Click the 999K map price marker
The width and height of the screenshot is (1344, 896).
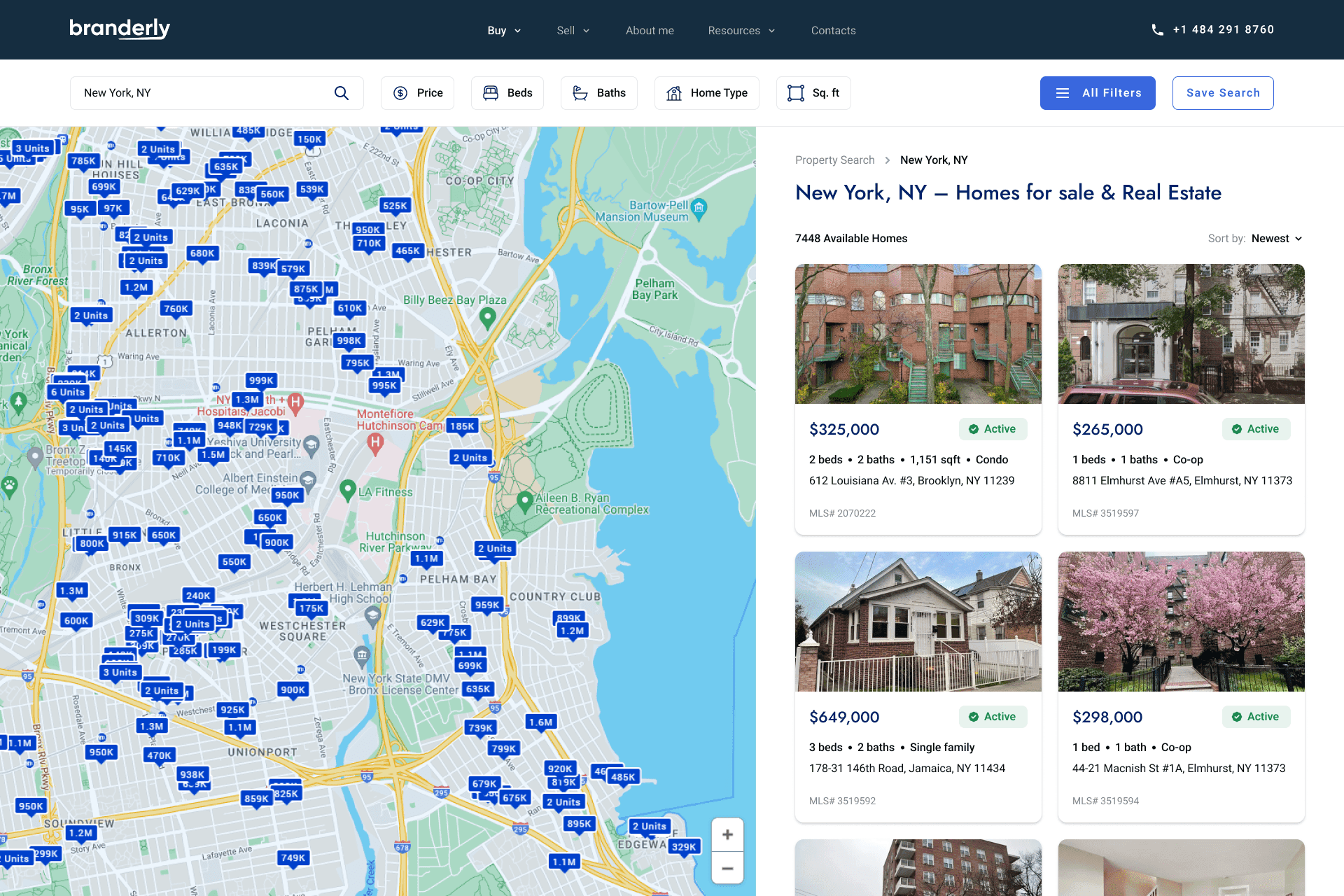pyautogui.click(x=261, y=380)
